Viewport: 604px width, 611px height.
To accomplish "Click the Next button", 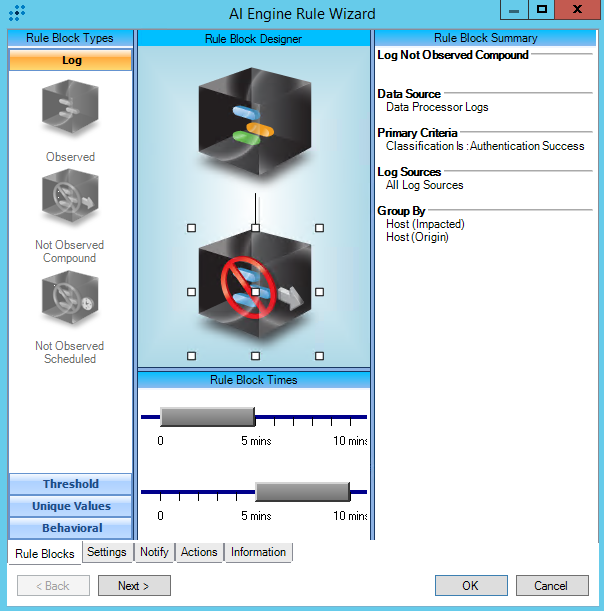I will pos(134,586).
